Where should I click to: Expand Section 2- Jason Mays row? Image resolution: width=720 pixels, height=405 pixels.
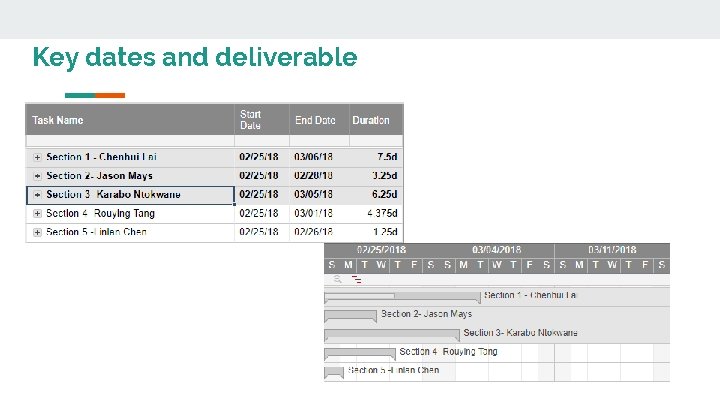coord(37,176)
